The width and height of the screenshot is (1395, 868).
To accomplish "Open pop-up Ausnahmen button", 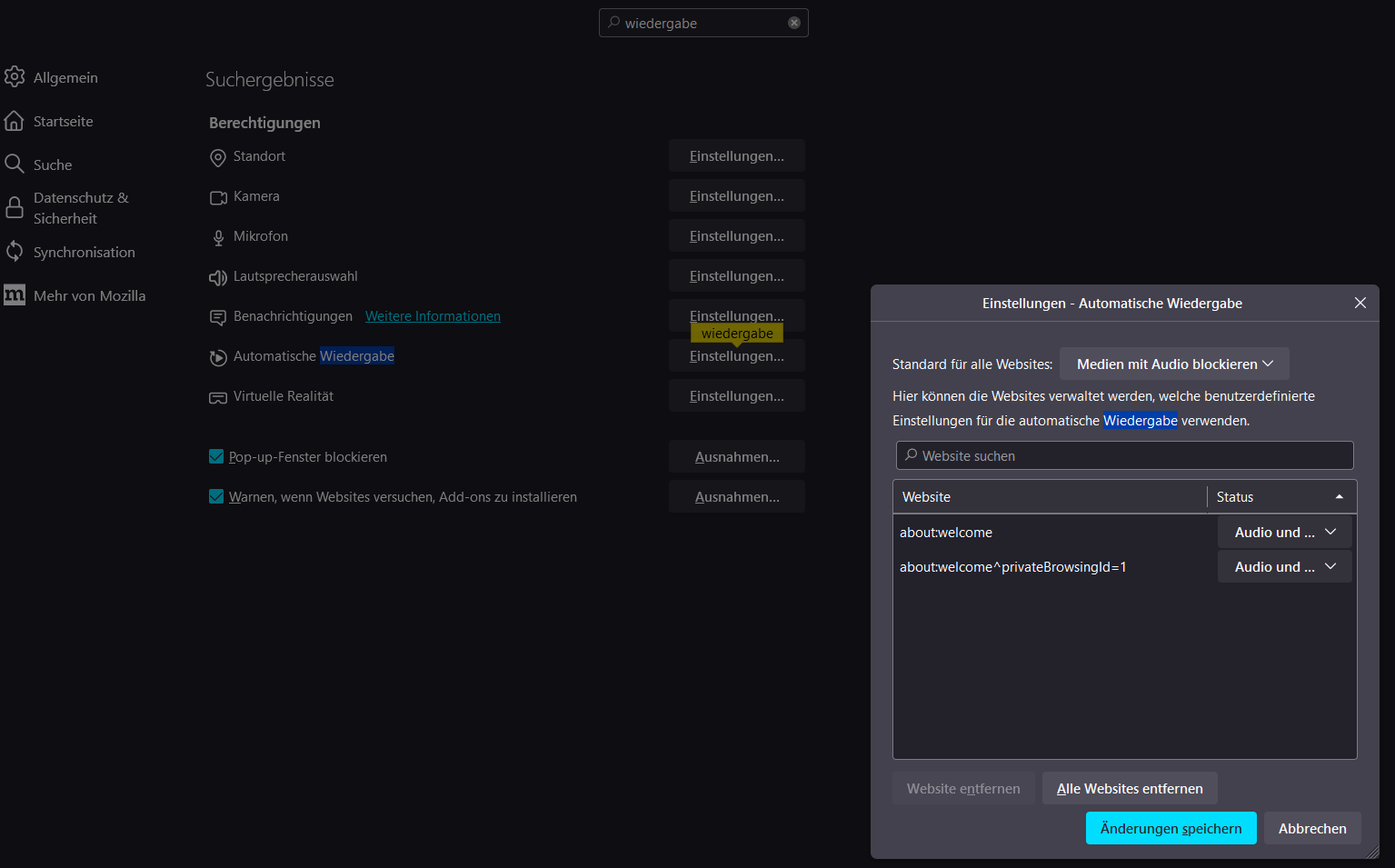I will pos(737,456).
